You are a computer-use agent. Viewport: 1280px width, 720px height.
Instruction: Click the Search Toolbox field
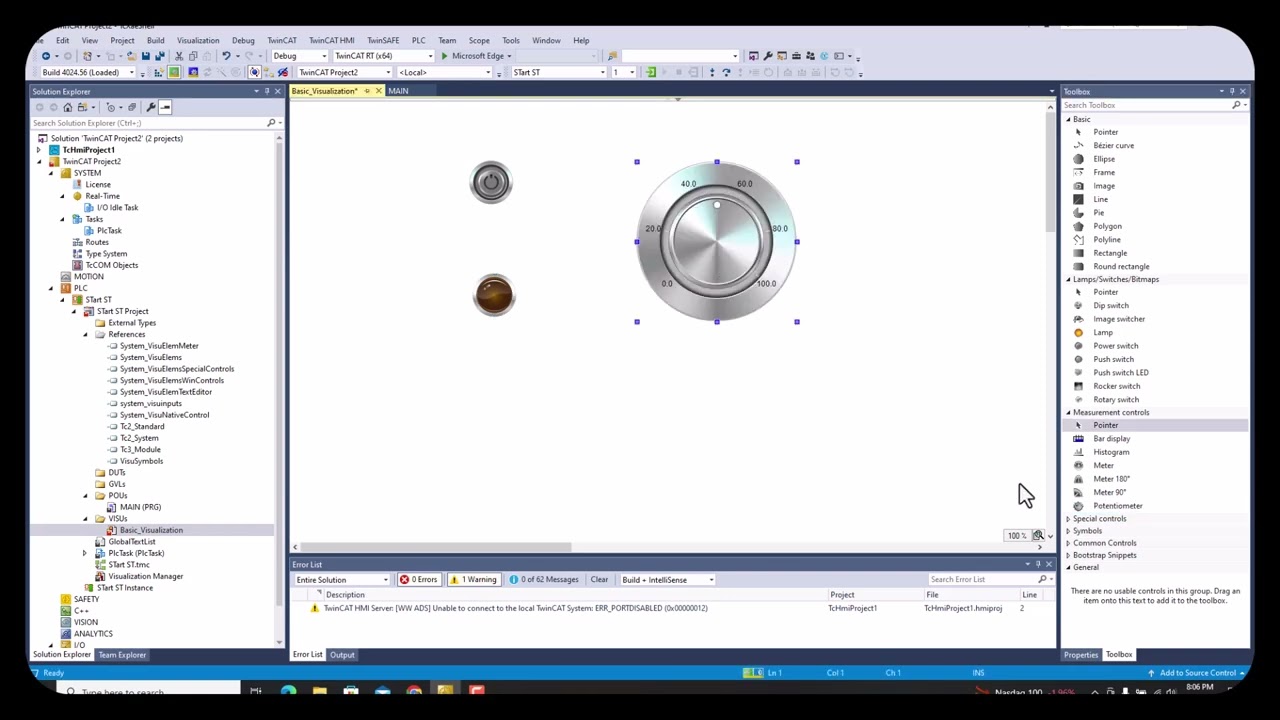coord(1147,105)
